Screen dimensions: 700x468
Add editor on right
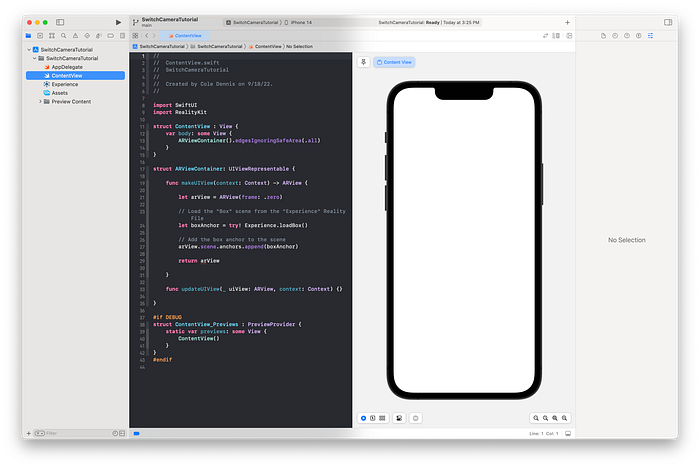(x=569, y=36)
